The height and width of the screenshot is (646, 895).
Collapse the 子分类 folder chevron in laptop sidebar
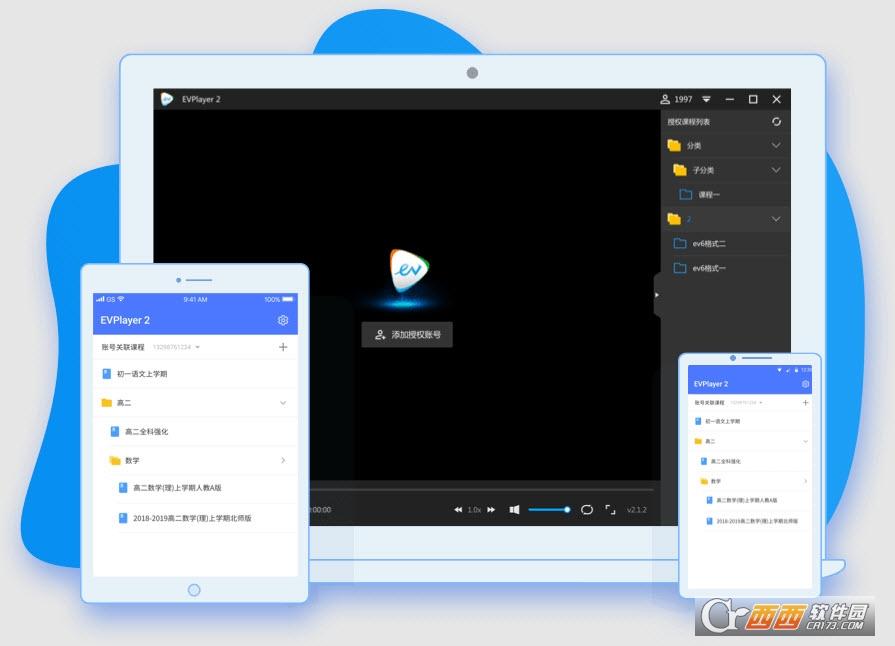click(776, 170)
